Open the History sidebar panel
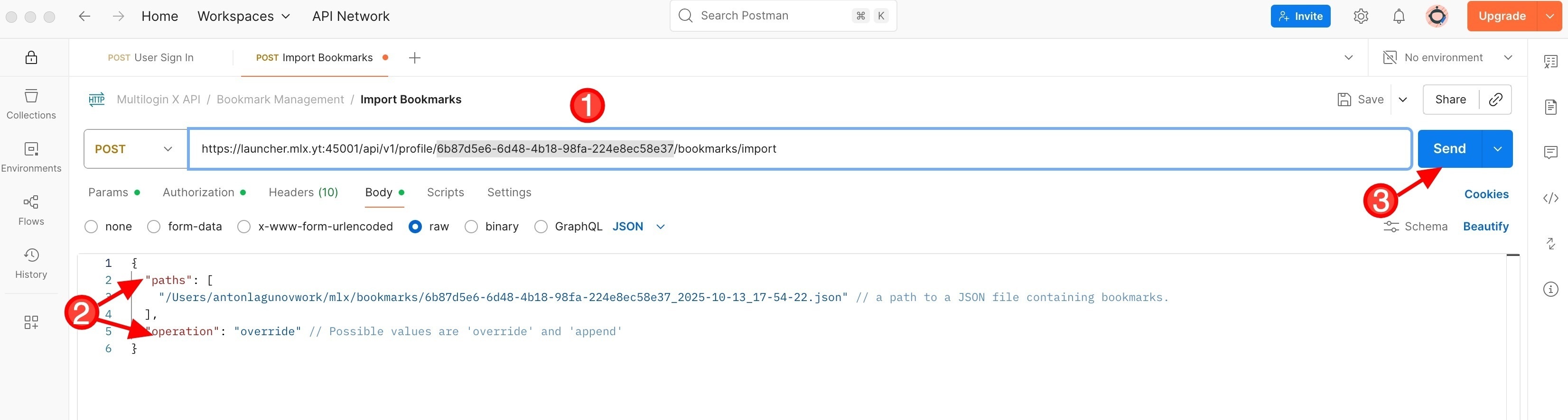Screen dimensions: 1568x420 (31, 263)
